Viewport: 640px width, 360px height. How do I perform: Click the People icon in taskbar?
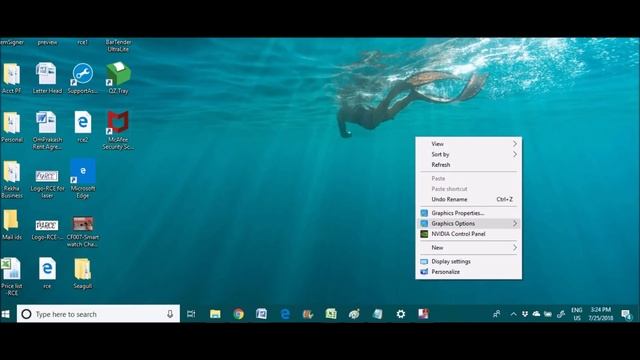pos(496,314)
